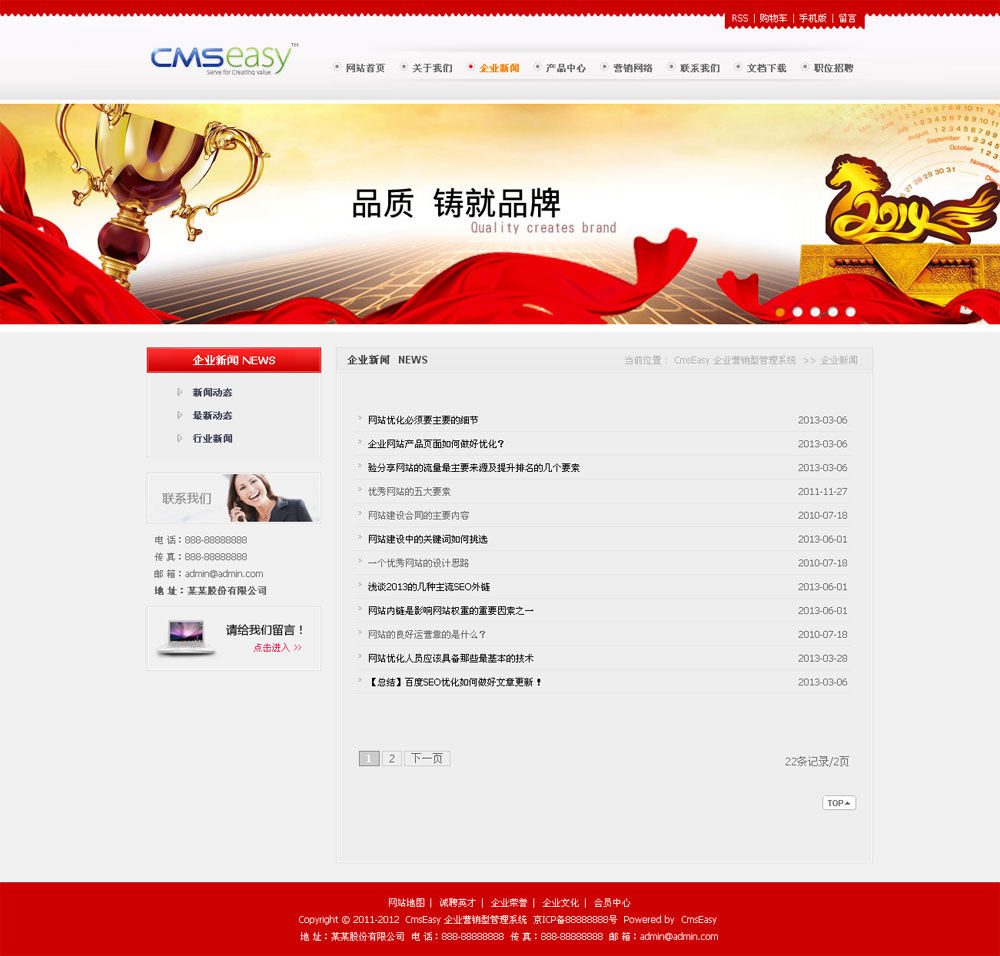The image size is (1000, 956).
Task: Click the CMSeasy logo
Action: click(223, 60)
